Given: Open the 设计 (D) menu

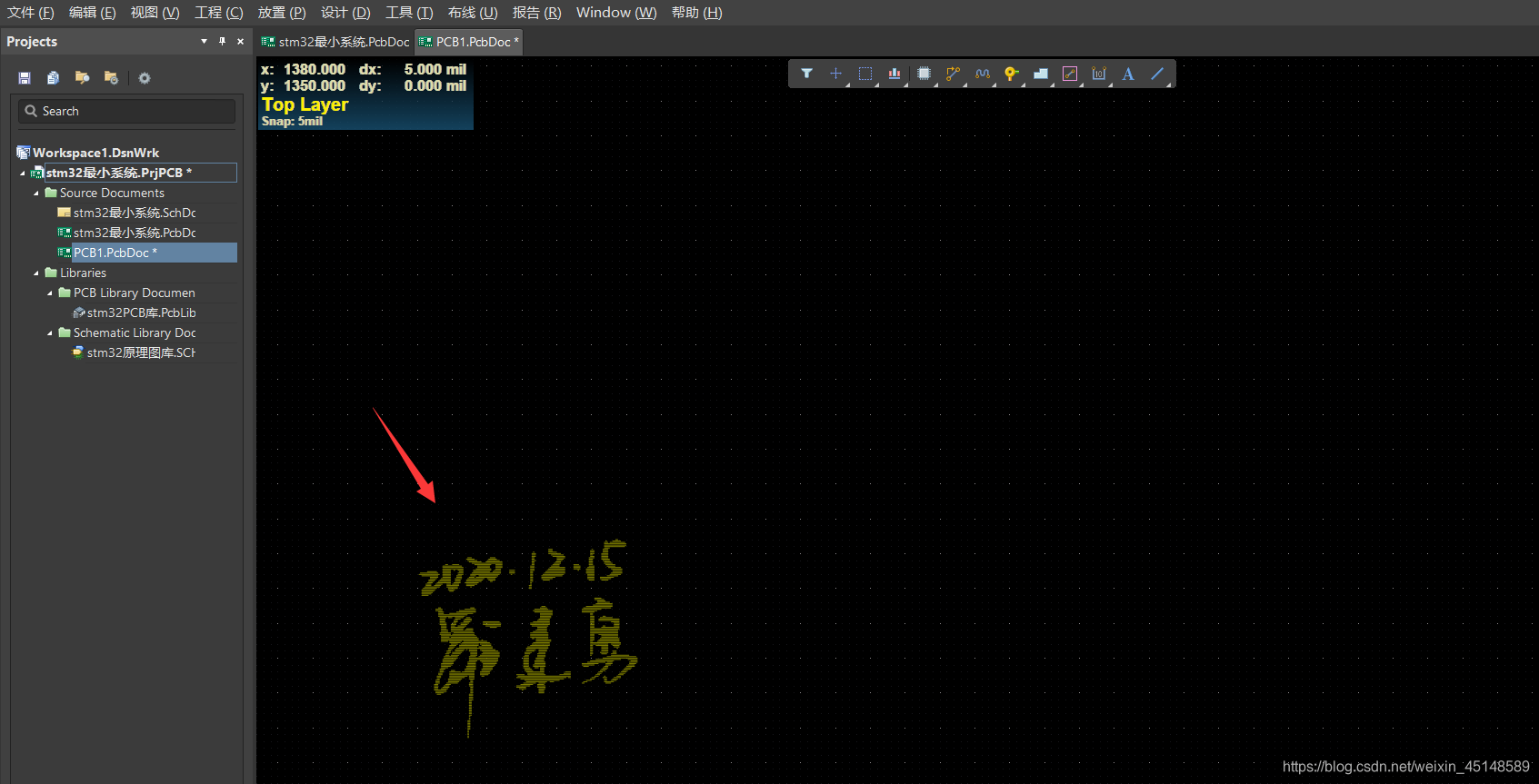Looking at the screenshot, I should pos(345,13).
